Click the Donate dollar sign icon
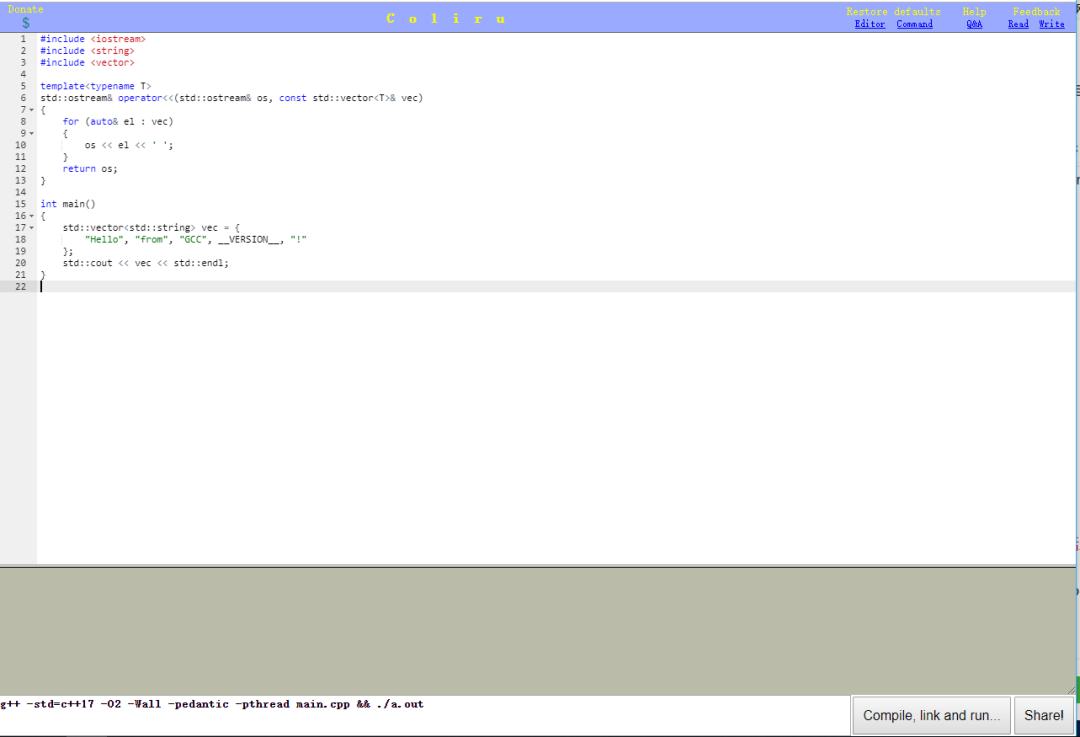Image resolution: width=1080 pixels, height=737 pixels. (25, 23)
